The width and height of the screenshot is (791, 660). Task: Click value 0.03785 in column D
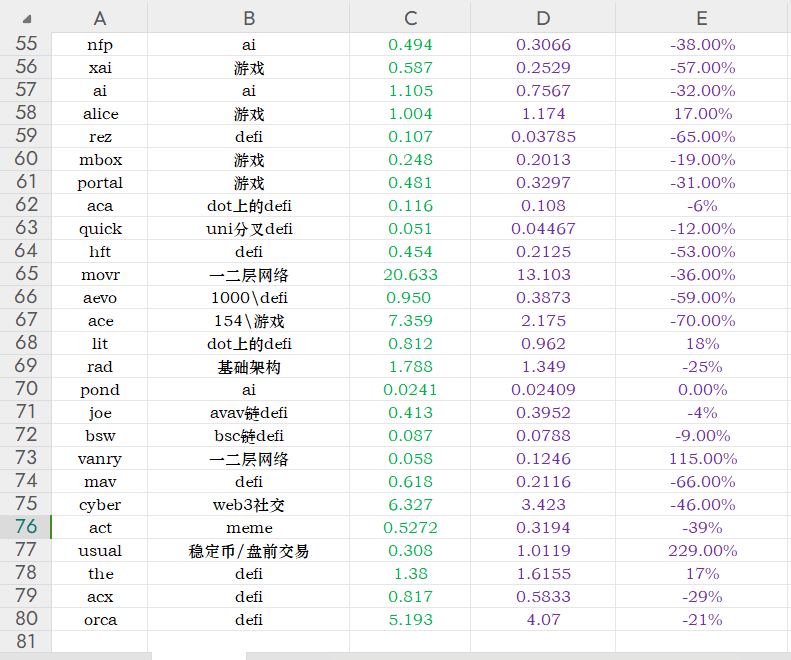pos(543,137)
